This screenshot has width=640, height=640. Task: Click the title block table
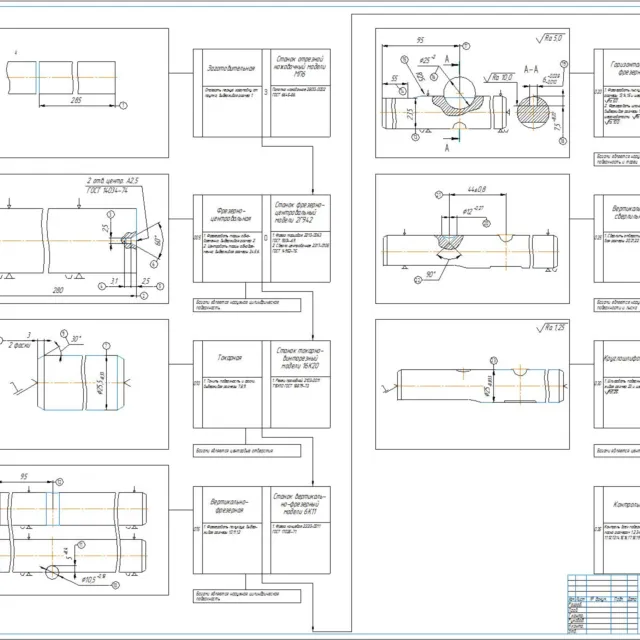coord(603,604)
